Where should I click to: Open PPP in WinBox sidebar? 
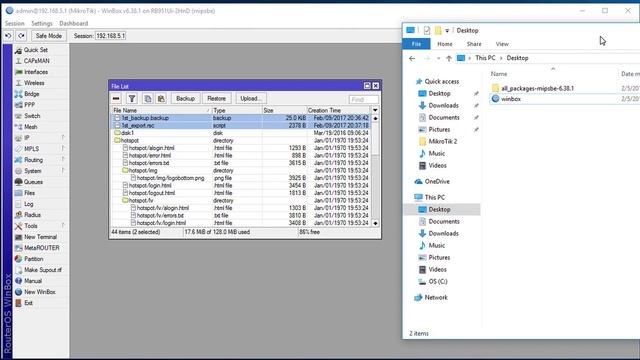29,105
